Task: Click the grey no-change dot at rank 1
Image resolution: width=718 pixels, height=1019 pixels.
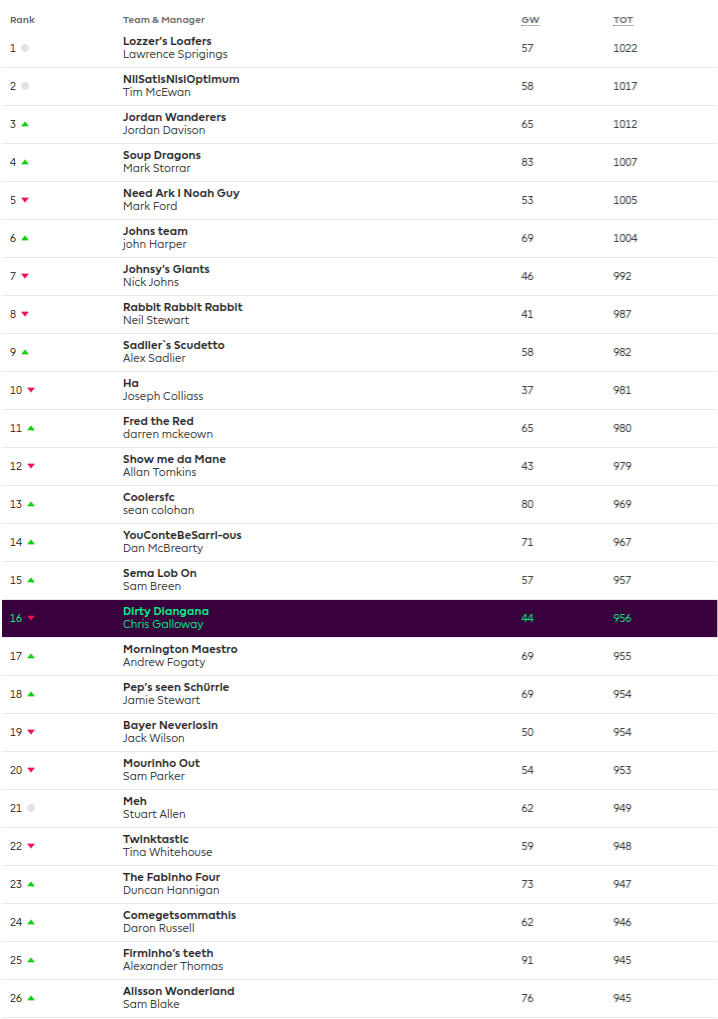Action: (x=25, y=48)
